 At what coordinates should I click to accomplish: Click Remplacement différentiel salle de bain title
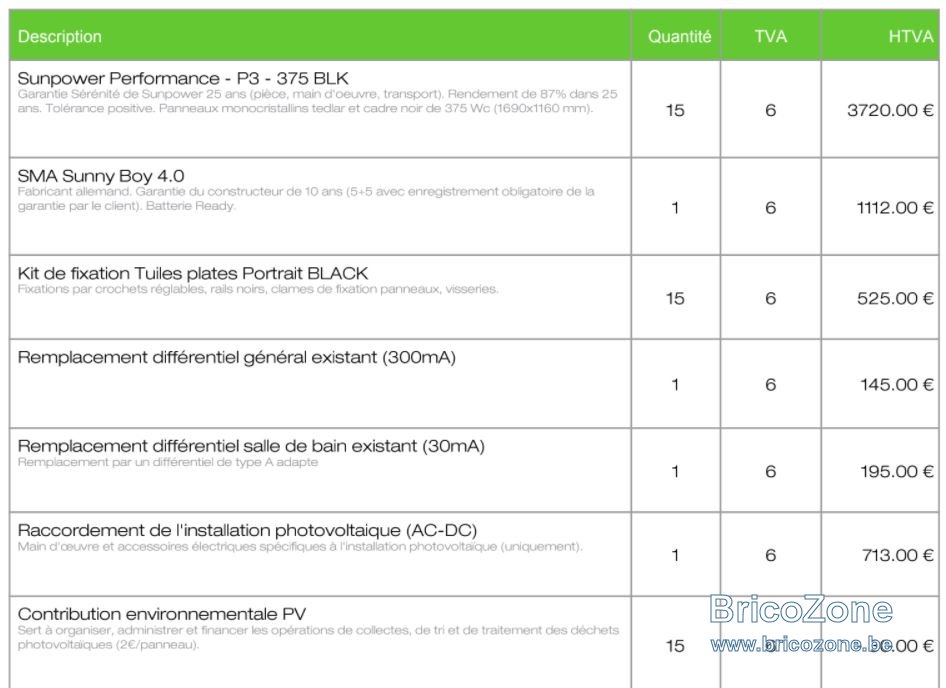(x=251, y=446)
